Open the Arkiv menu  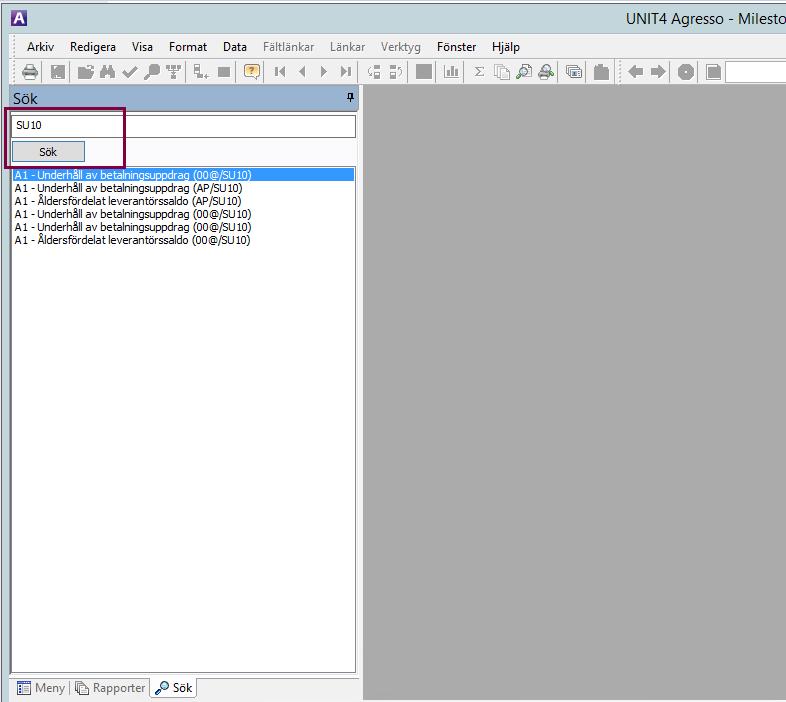pyautogui.click(x=41, y=47)
